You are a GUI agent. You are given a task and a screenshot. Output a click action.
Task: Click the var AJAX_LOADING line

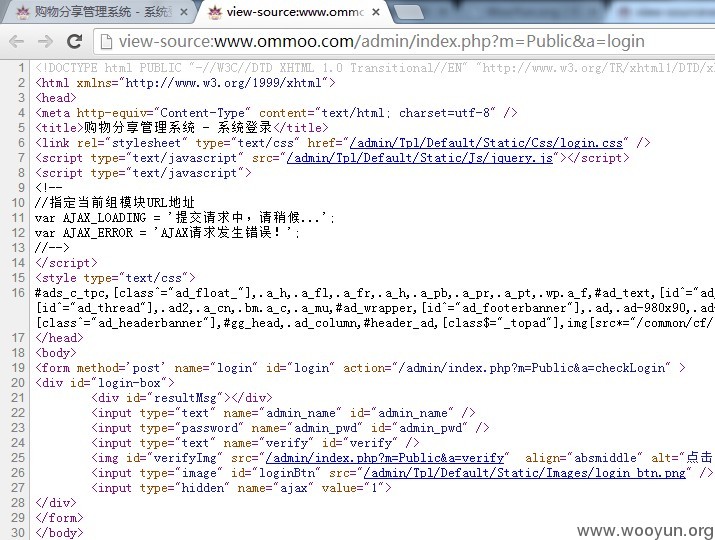tap(185, 218)
